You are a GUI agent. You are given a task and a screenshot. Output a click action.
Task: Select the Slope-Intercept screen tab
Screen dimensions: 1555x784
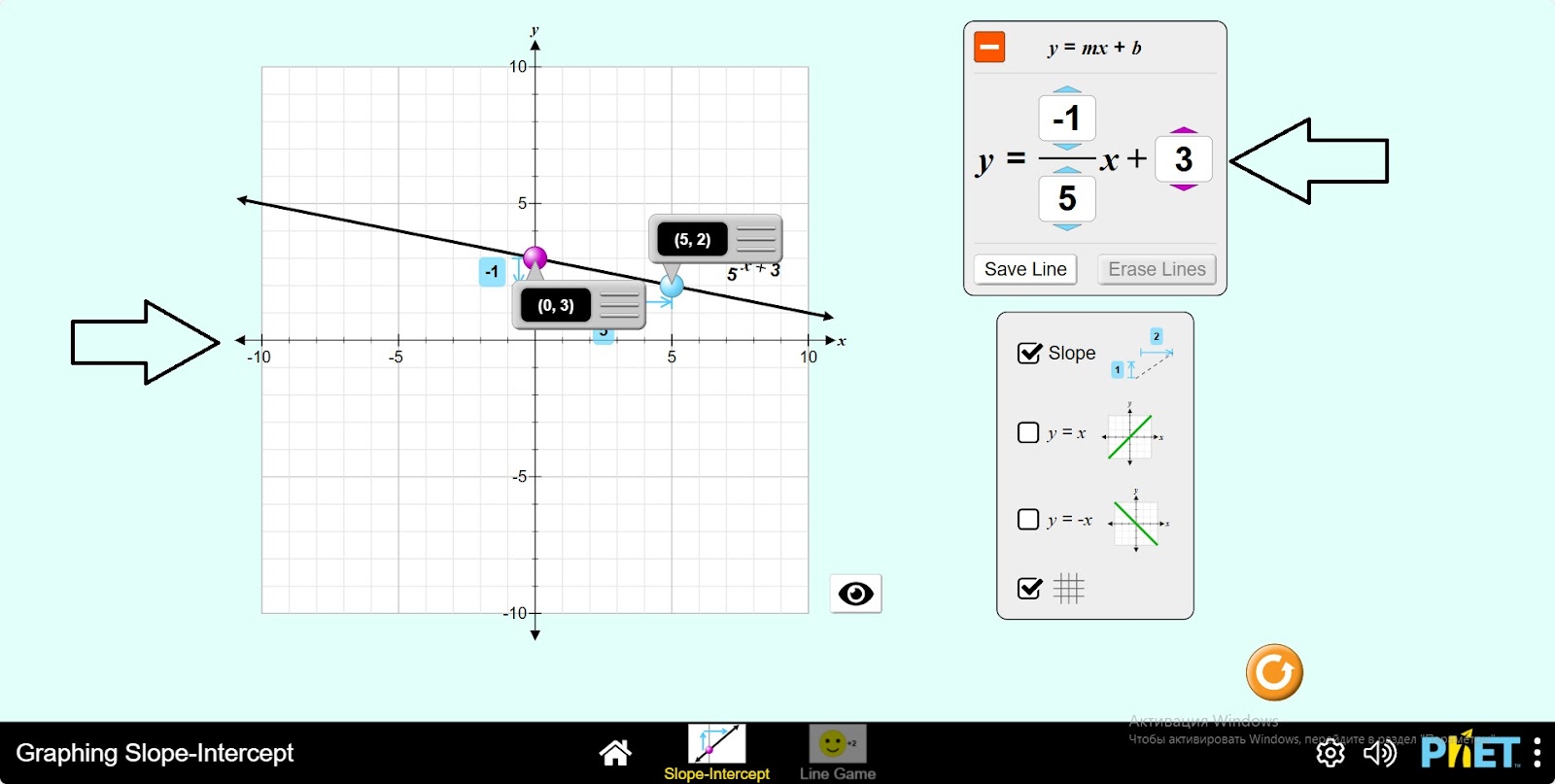[x=716, y=752]
